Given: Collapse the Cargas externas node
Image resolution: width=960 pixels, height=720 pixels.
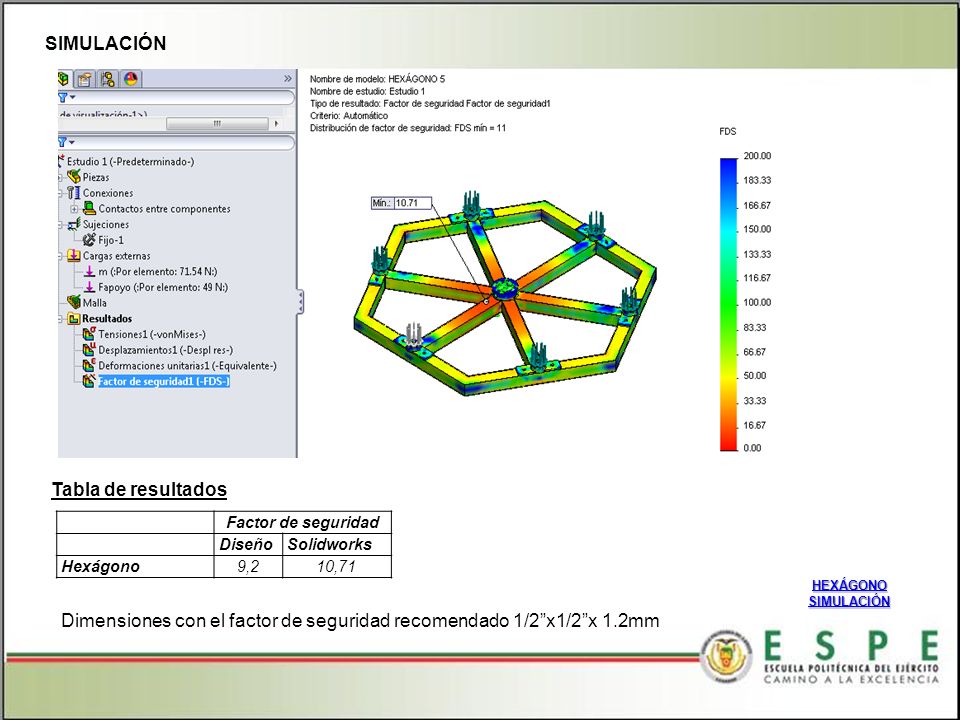Looking at the screenshot, I should (61, 256).
